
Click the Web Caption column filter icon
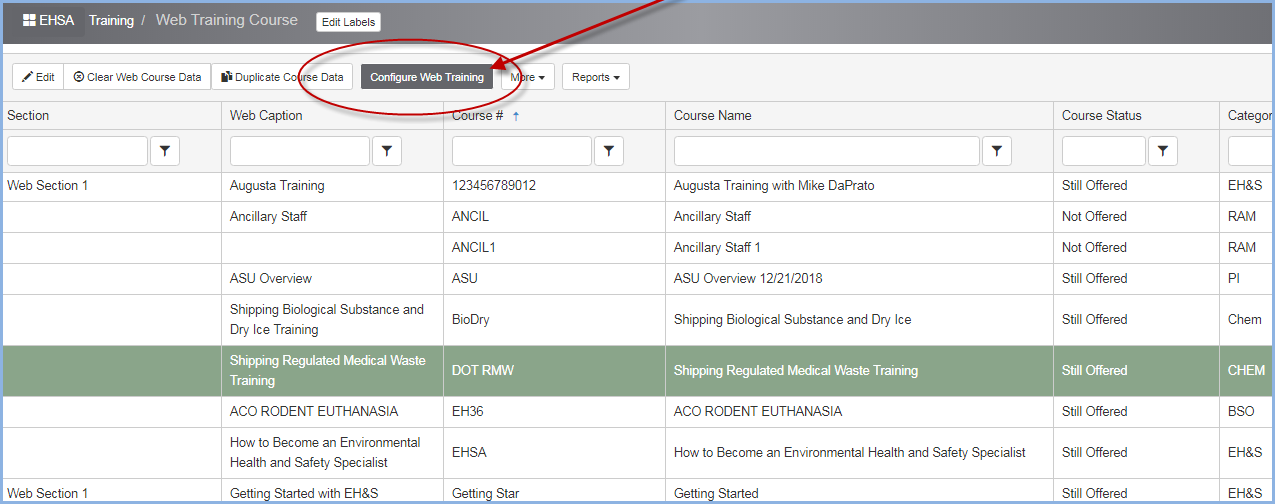click(x=387, y=151)
